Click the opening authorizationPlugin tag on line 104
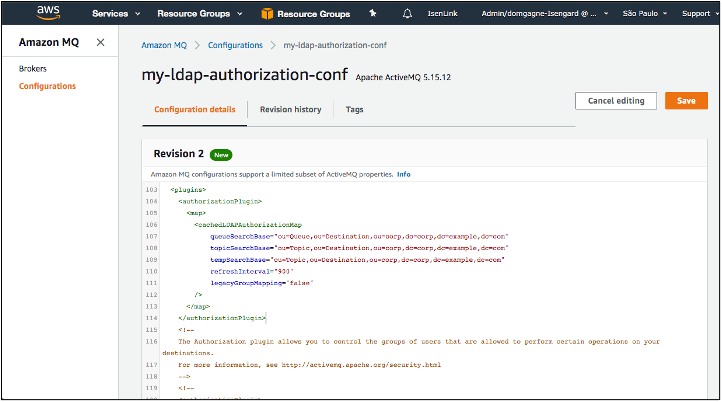Viewport: 722px width, 402px height. click(220, 201)
